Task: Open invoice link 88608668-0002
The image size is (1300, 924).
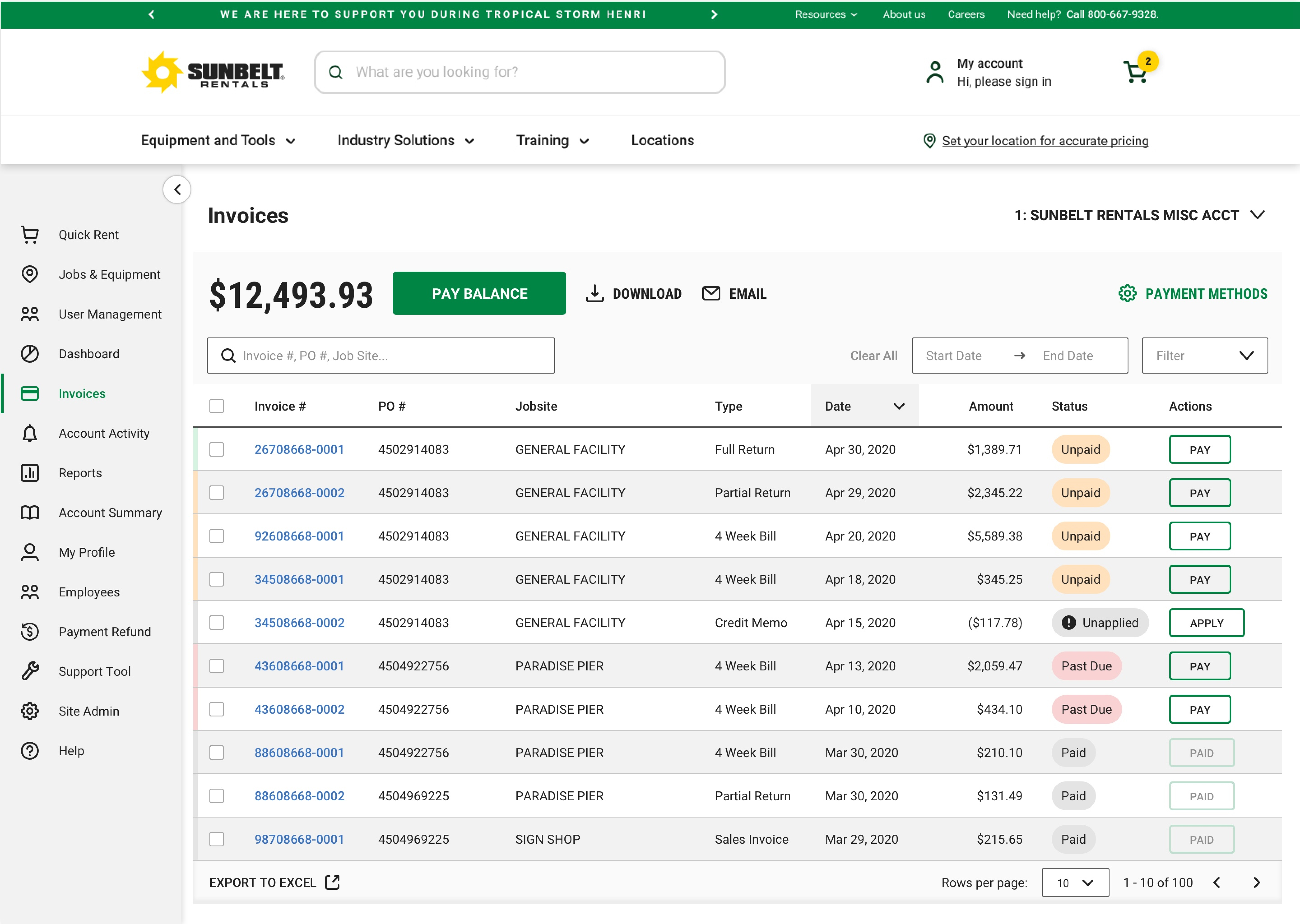Action: [299, 796]
